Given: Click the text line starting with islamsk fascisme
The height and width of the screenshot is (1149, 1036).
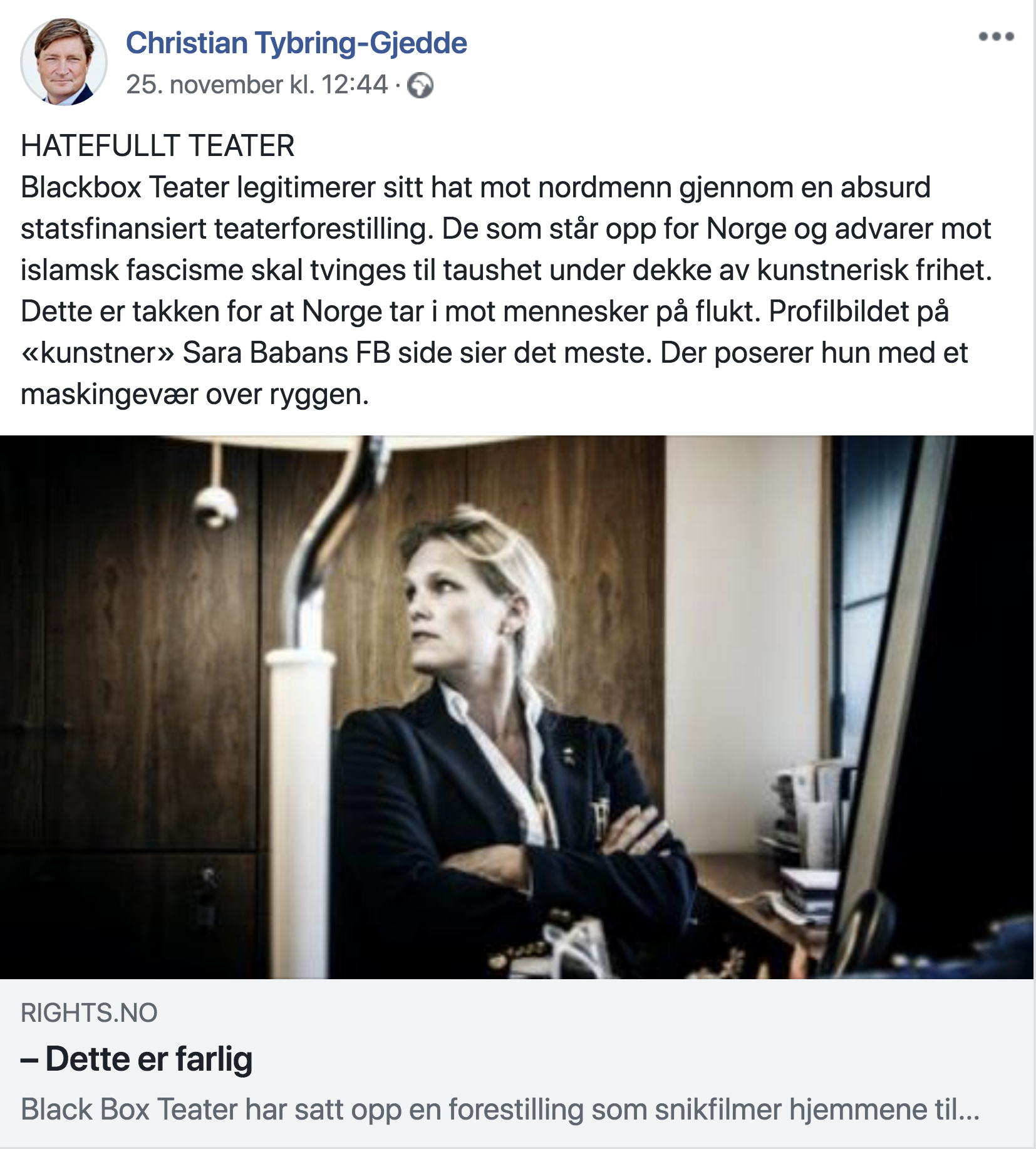Looking at the screenshot, I should pos(506,270).
